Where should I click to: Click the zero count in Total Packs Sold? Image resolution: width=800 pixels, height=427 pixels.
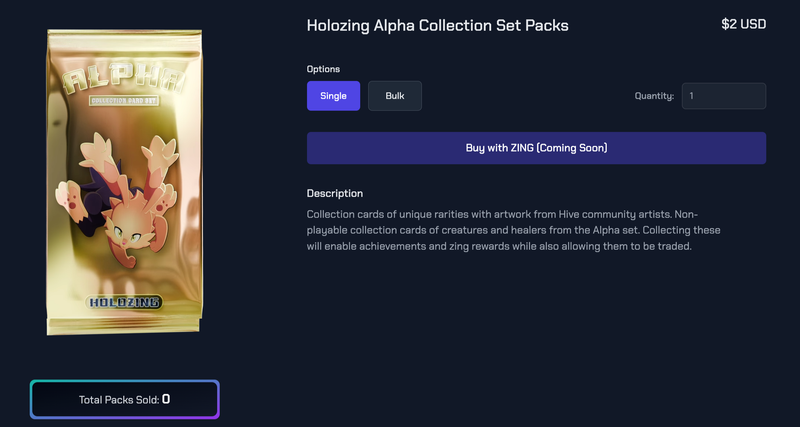166,399
